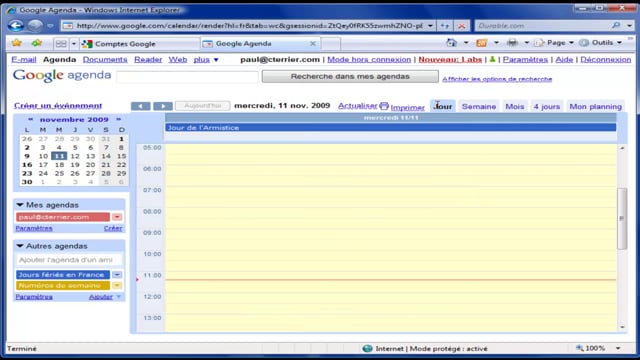Toggle the Numéros de semaine calendar
This screenshot has height=360, width=640.
[x=63, y=285]
